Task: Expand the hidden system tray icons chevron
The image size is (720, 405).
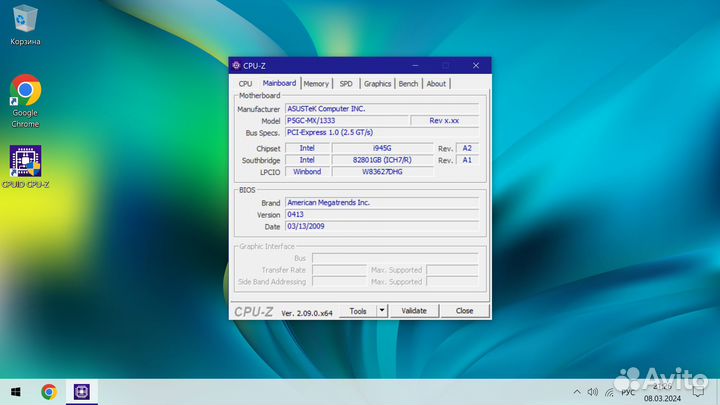Action: [576, 392]
